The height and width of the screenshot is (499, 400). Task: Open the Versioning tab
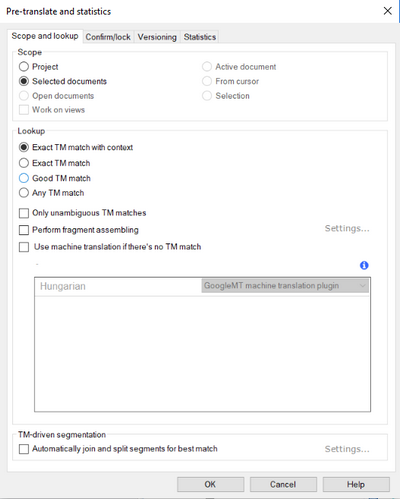coord(157,37)
